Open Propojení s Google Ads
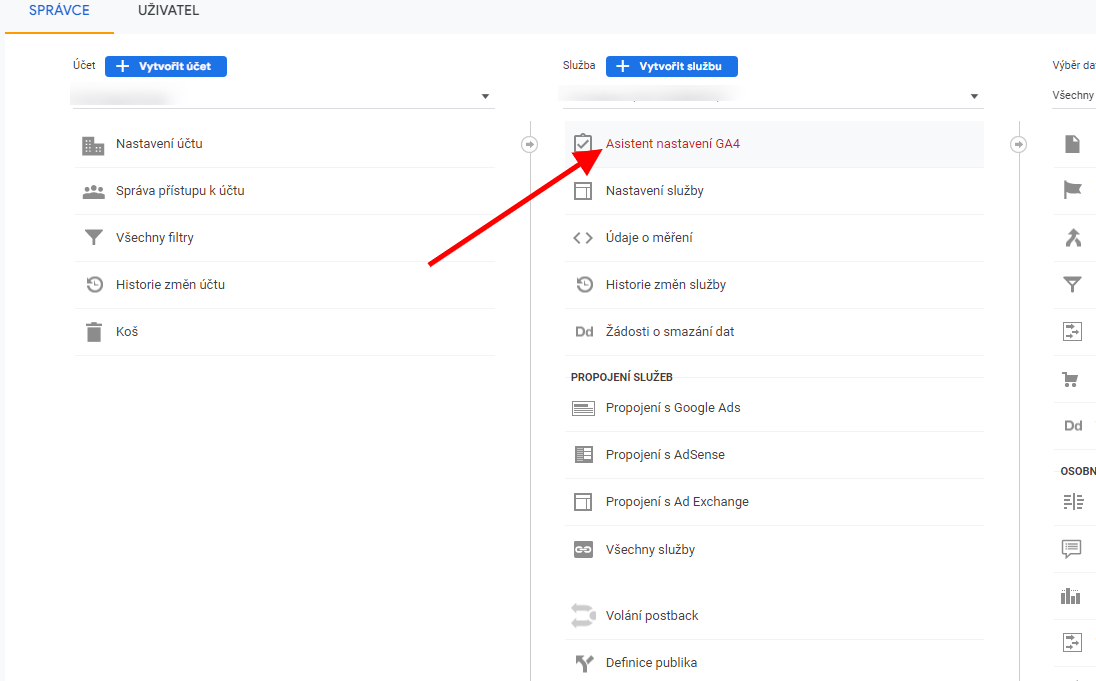The width and height of the screenshot is (1096, 681). click(x=672, y=408)
